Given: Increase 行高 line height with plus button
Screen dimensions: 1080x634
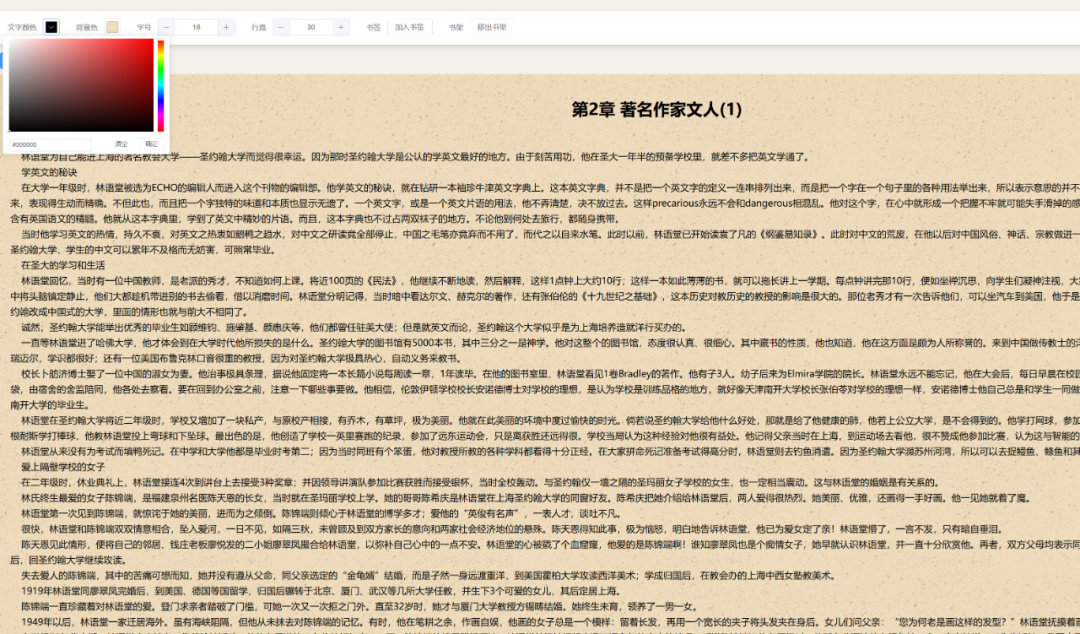Looking at the screenshot, I should pyautogui.click(x=340, y=27).
